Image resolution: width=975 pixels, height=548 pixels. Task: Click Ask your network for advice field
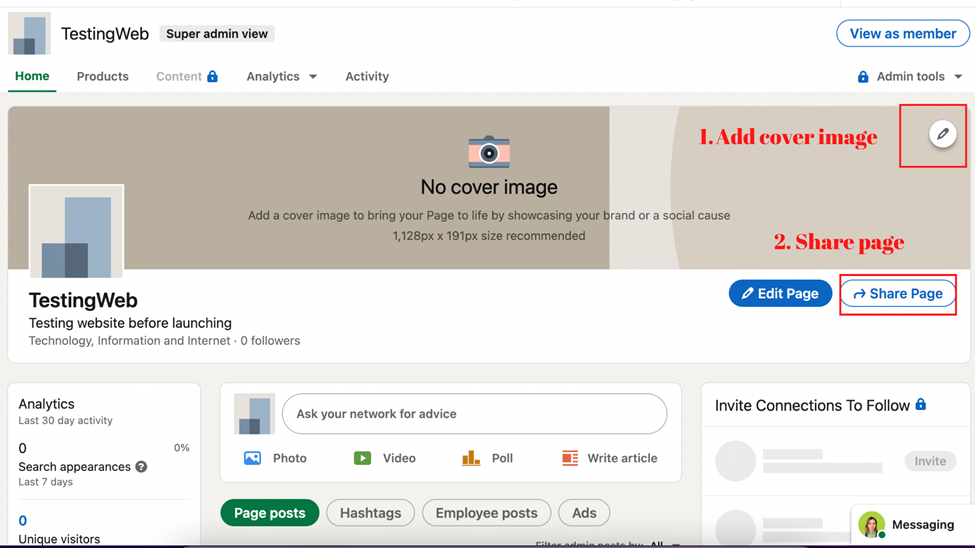point(474,414)
